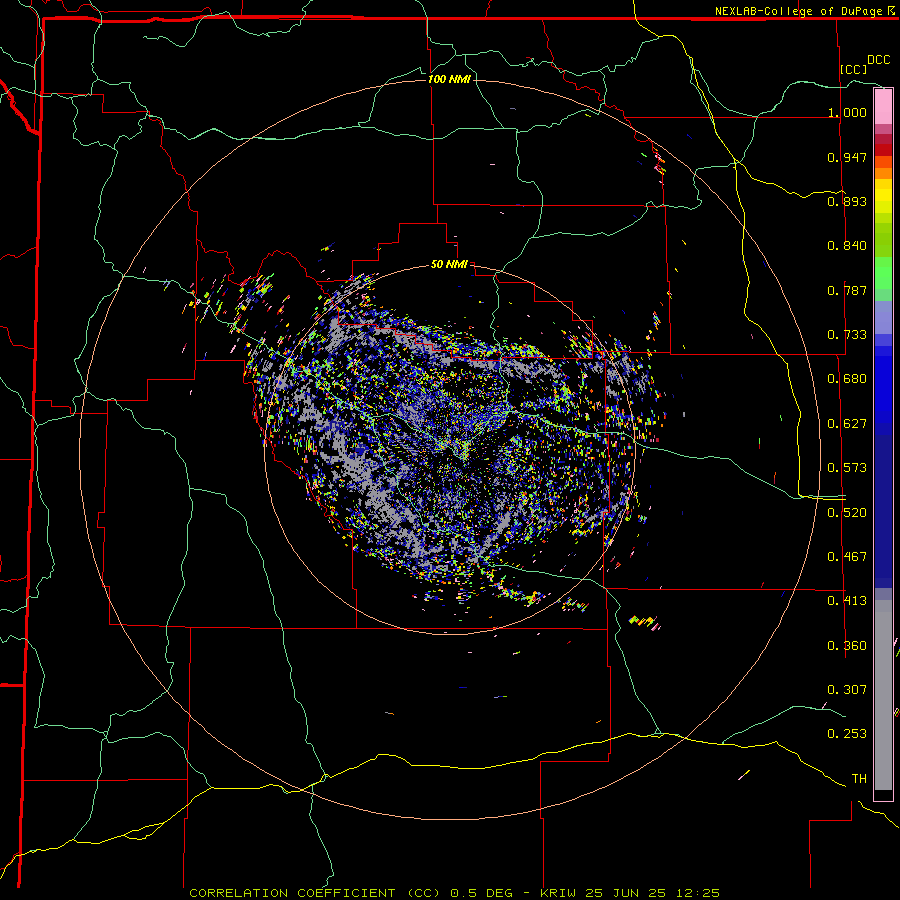Pick the red segment of the color bar
Screen dimensions: 900x900
883,150
